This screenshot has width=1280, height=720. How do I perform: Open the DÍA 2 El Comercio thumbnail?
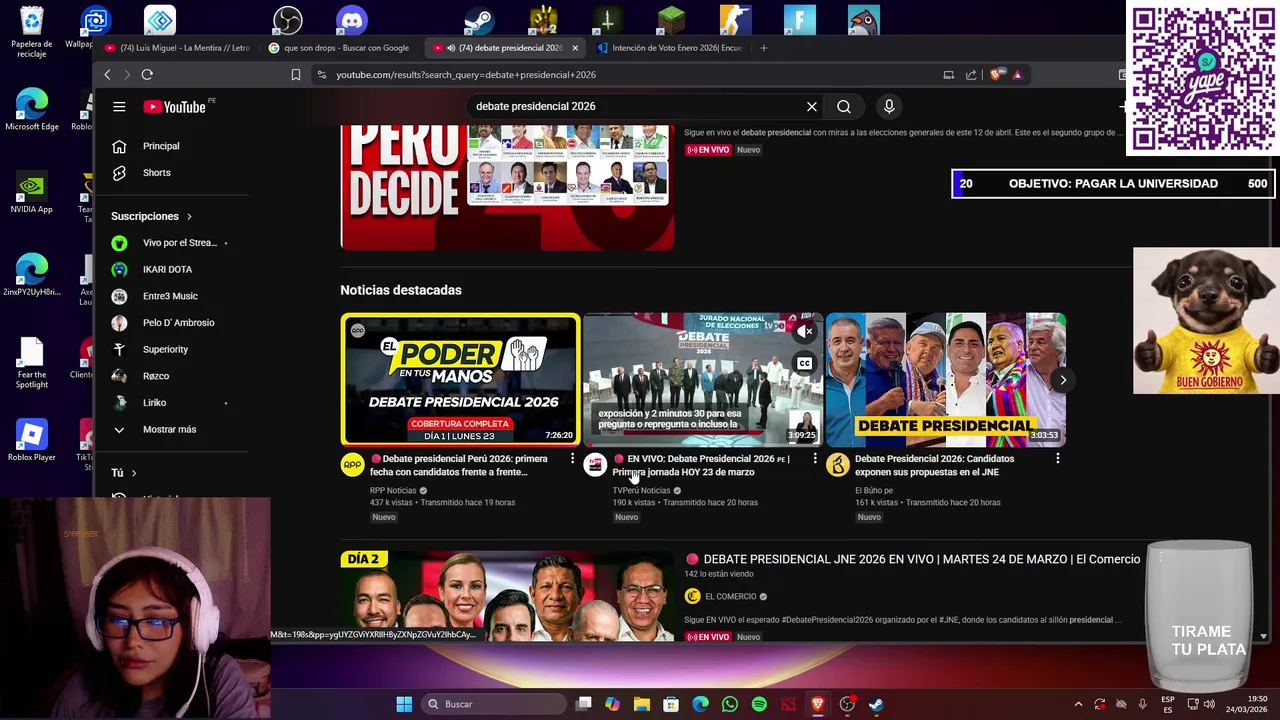coord(507,596)
